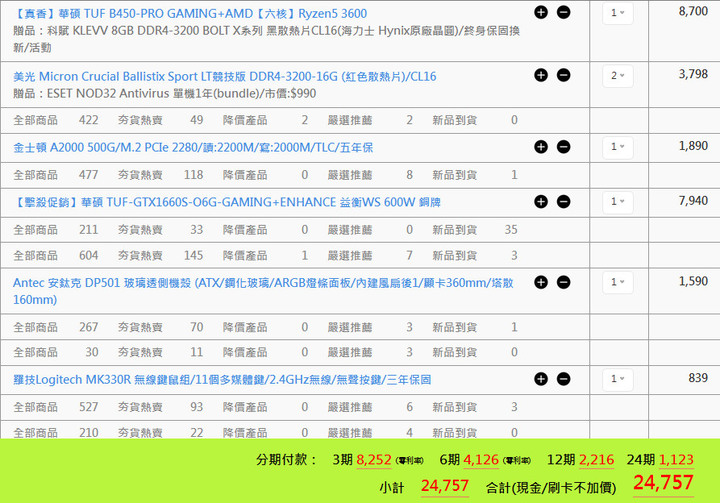Select the 夯貨熱賣 70 filter
Screen dimensions: 720x503
tap(160, 327)
